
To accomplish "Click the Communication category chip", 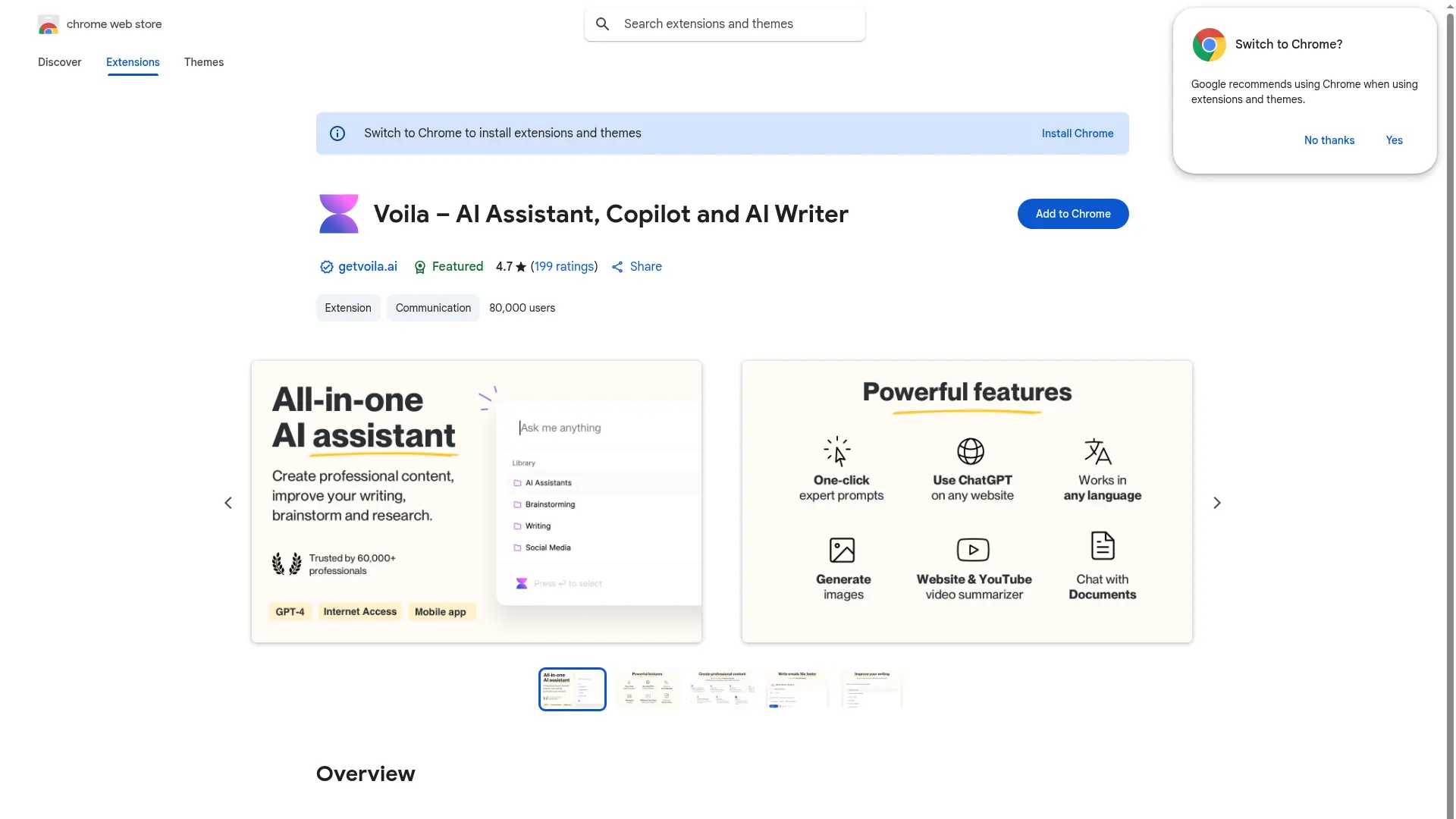I will point(433,308).
